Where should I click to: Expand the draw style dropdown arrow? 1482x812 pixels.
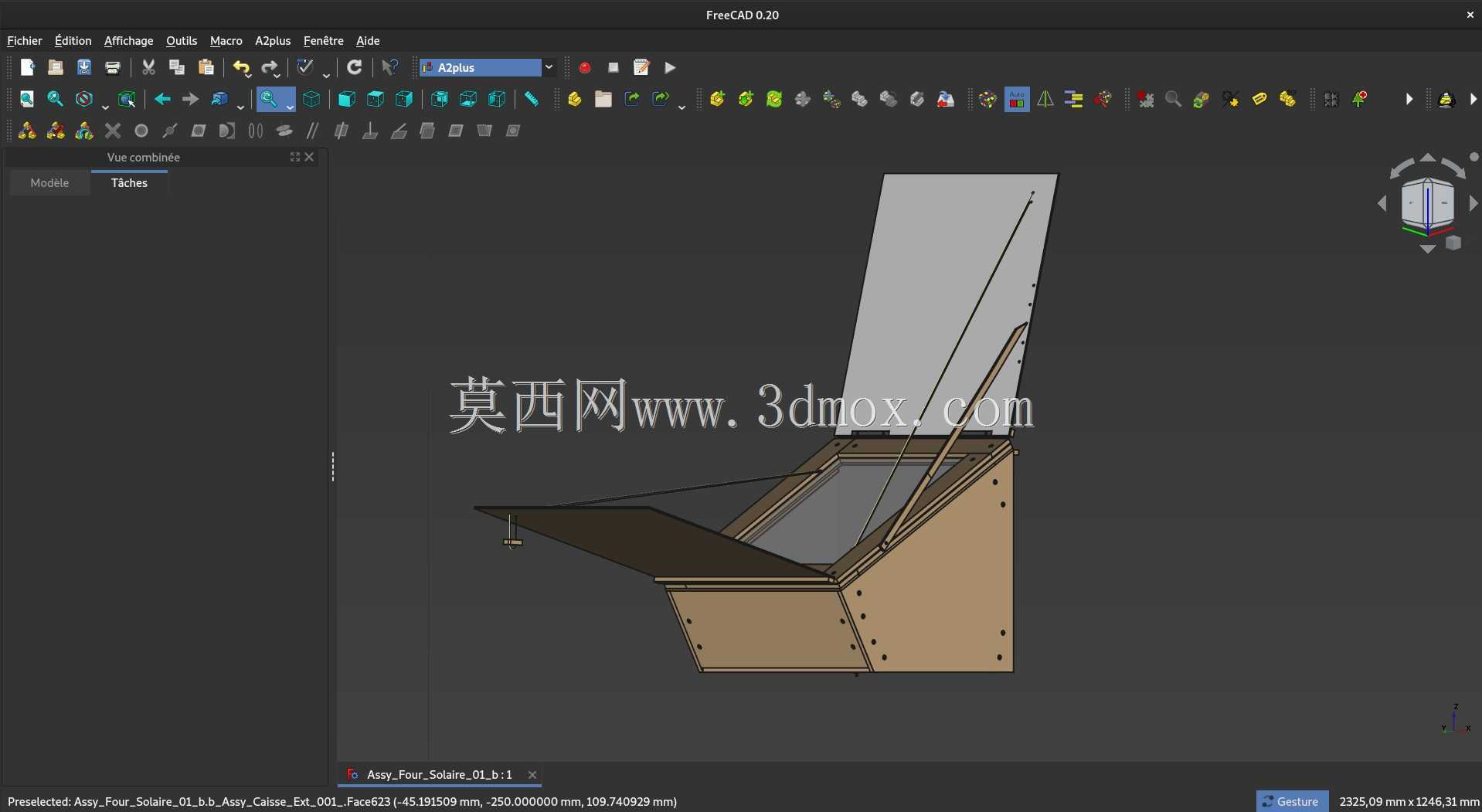click(x=105, y=106)
